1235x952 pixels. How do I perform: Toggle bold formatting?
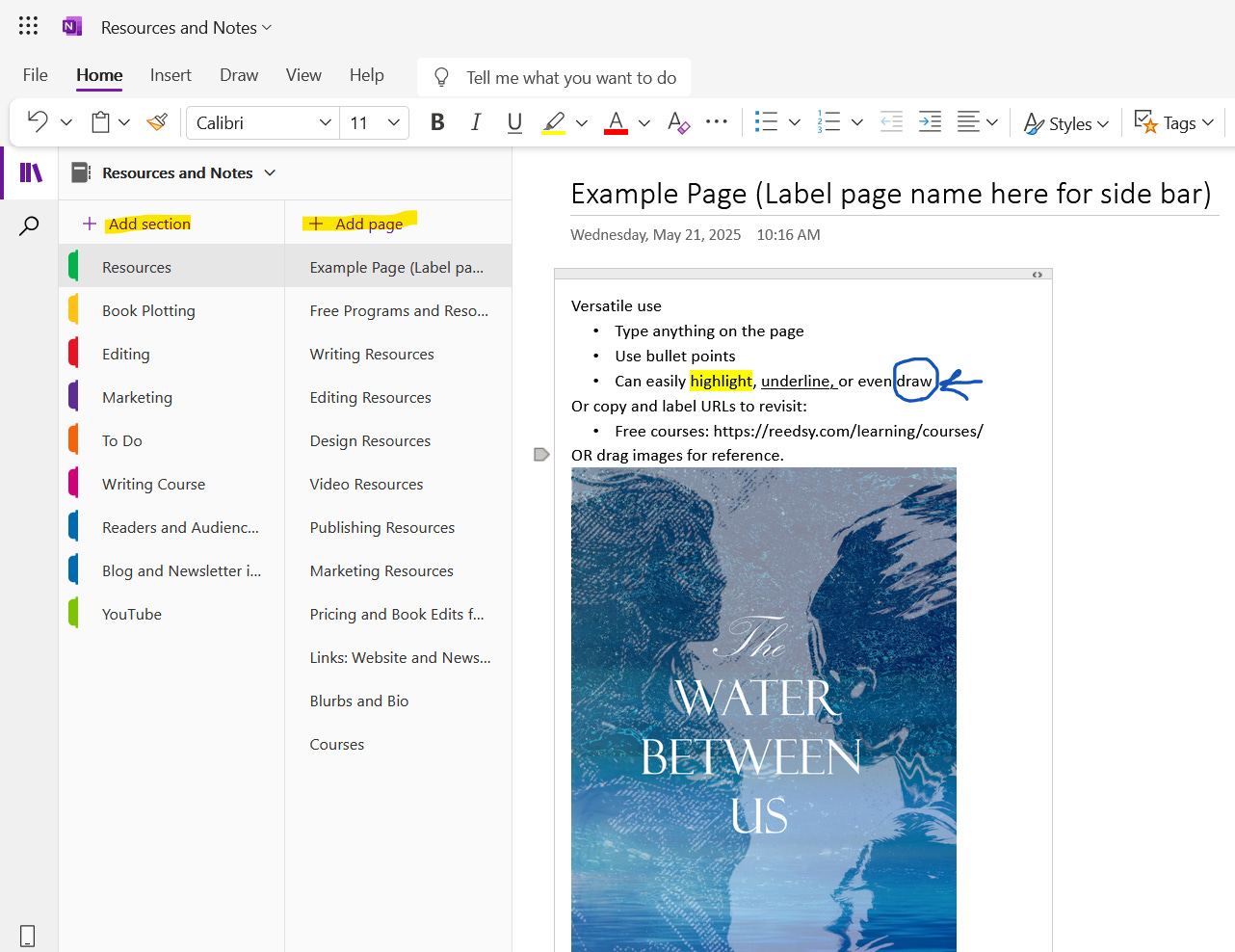point(437,122)
